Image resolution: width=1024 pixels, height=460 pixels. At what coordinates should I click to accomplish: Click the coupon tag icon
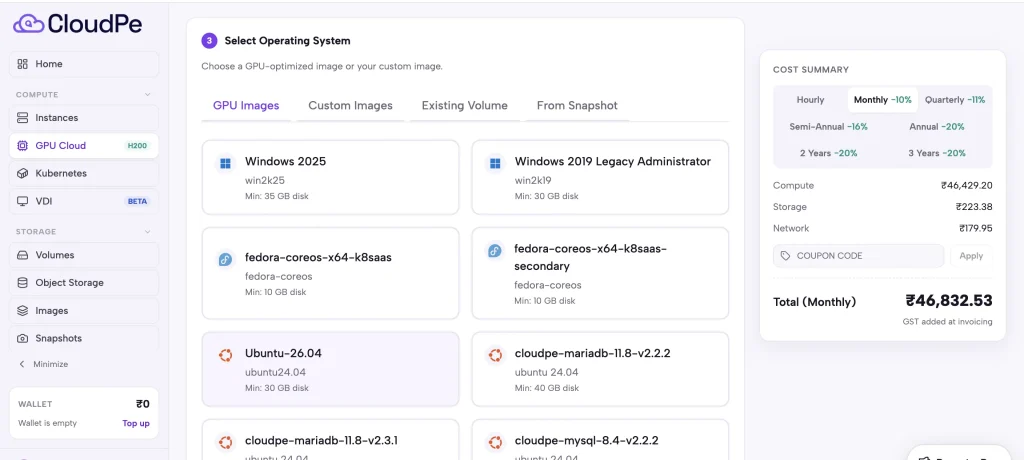(x=785, y=255)
